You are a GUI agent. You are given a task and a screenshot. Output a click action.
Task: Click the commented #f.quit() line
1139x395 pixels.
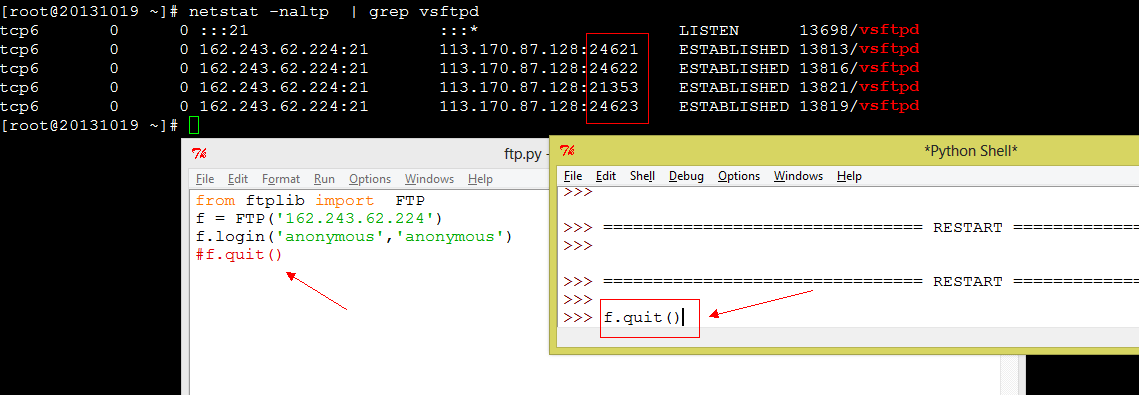click(x=238, y=255)
